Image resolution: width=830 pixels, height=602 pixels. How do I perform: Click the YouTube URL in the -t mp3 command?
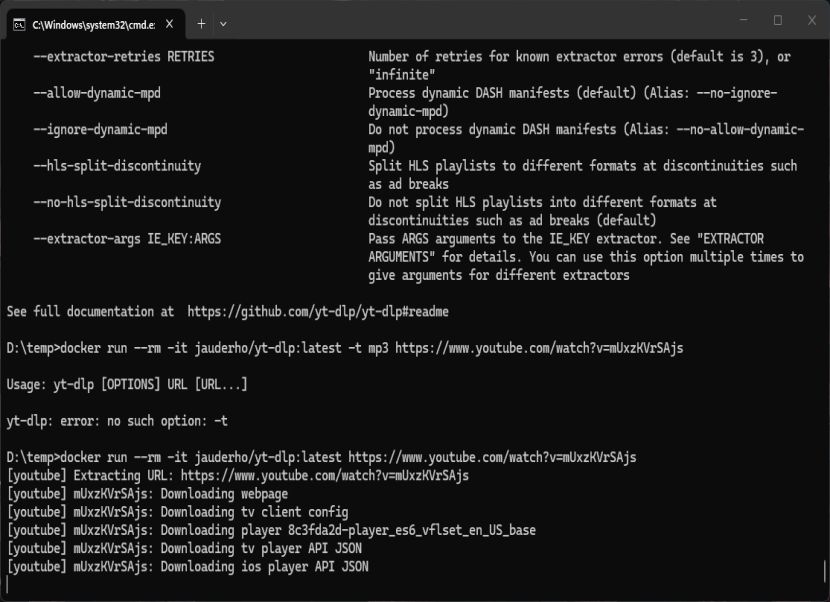pyautogui.click(x=539, y=348)
